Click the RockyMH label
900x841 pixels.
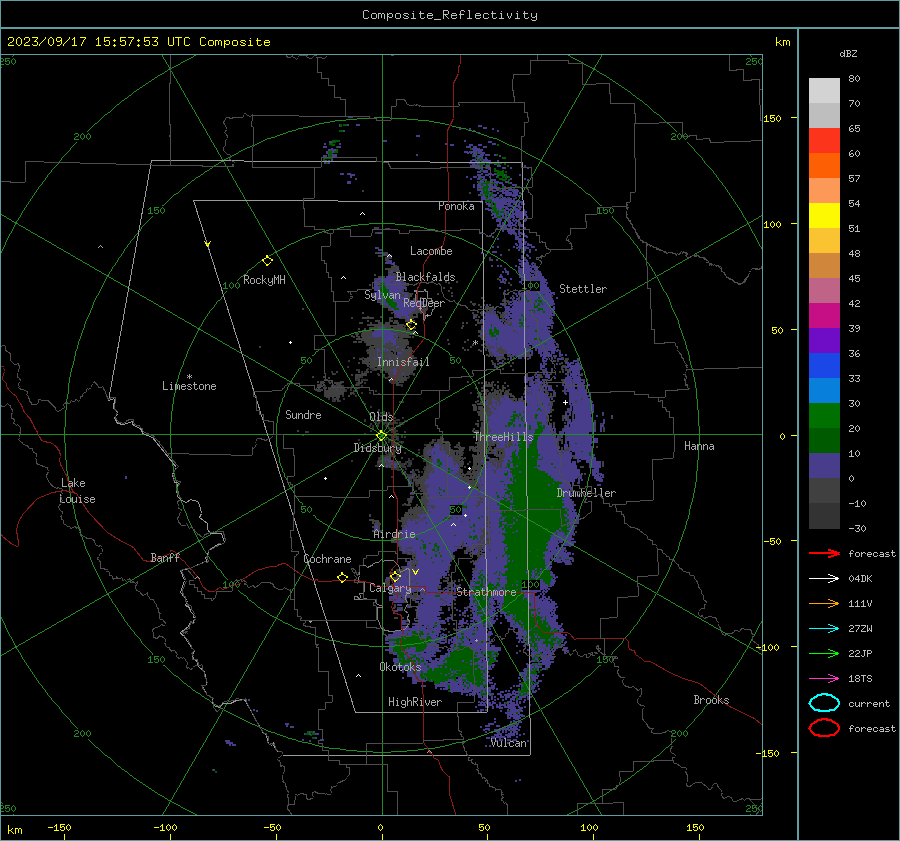(x=264, y=280)
